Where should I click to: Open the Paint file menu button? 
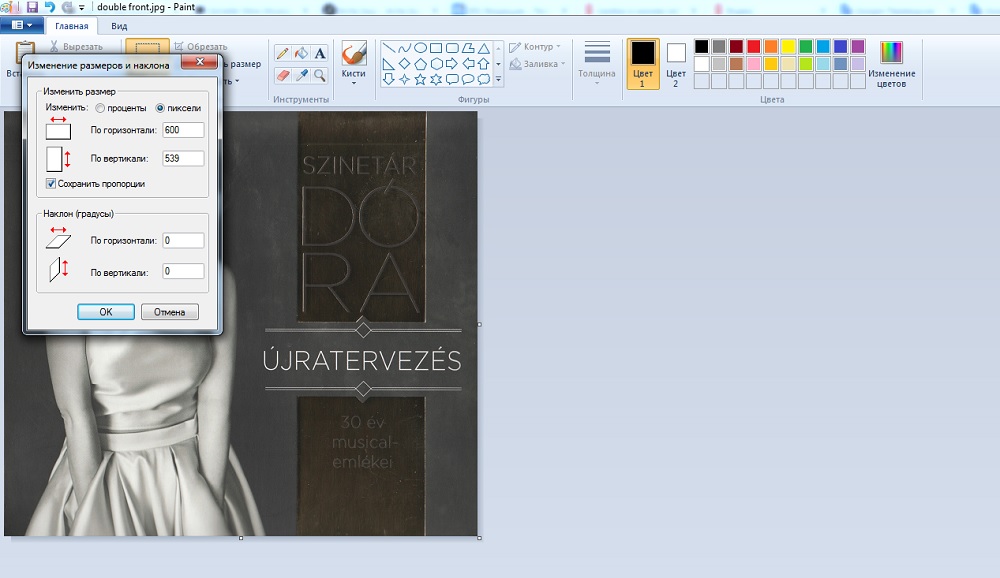22,26
